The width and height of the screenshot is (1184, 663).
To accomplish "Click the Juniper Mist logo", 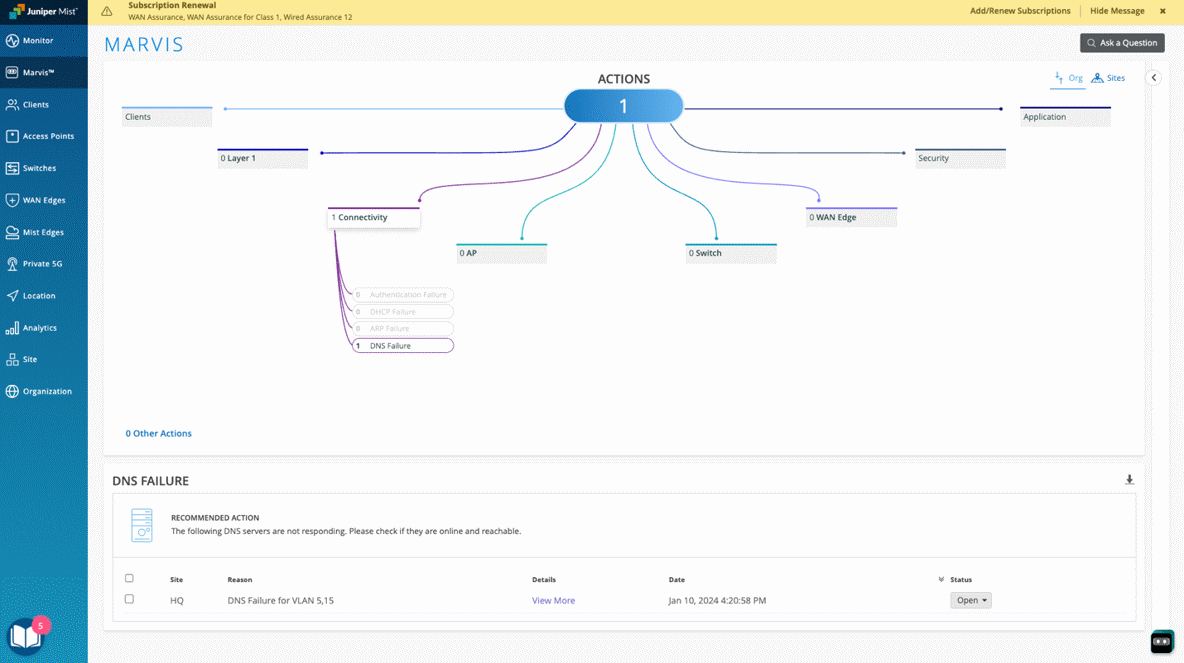I will [44, 12].
